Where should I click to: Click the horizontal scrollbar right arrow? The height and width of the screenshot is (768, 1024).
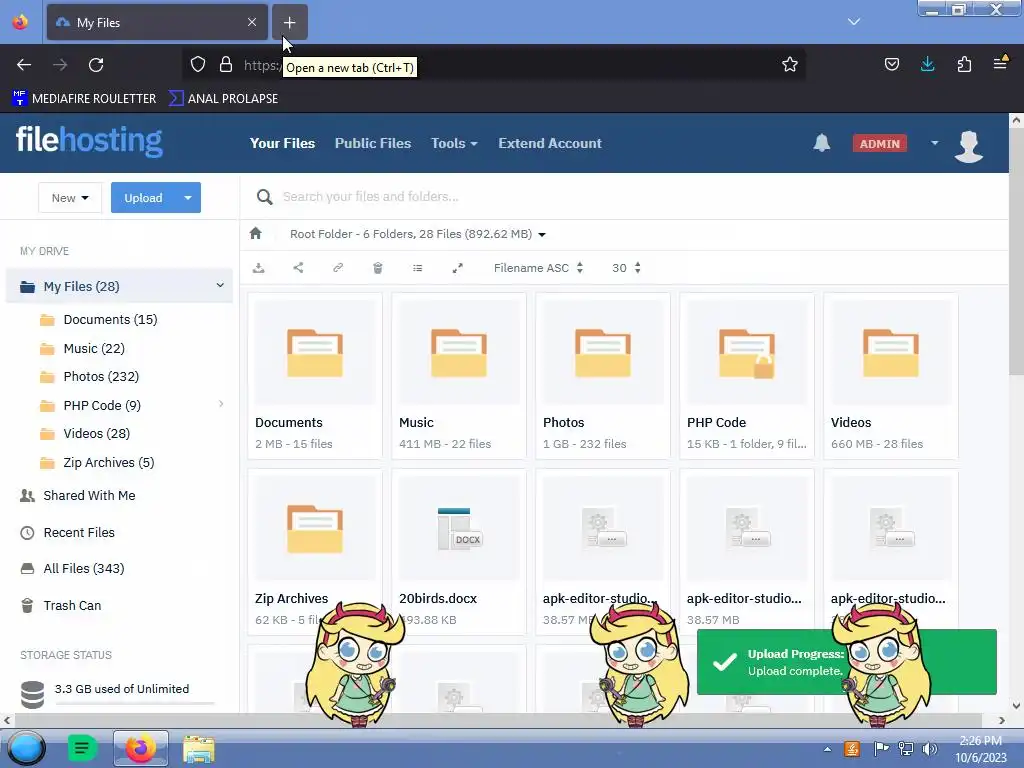click(1002, 720)
